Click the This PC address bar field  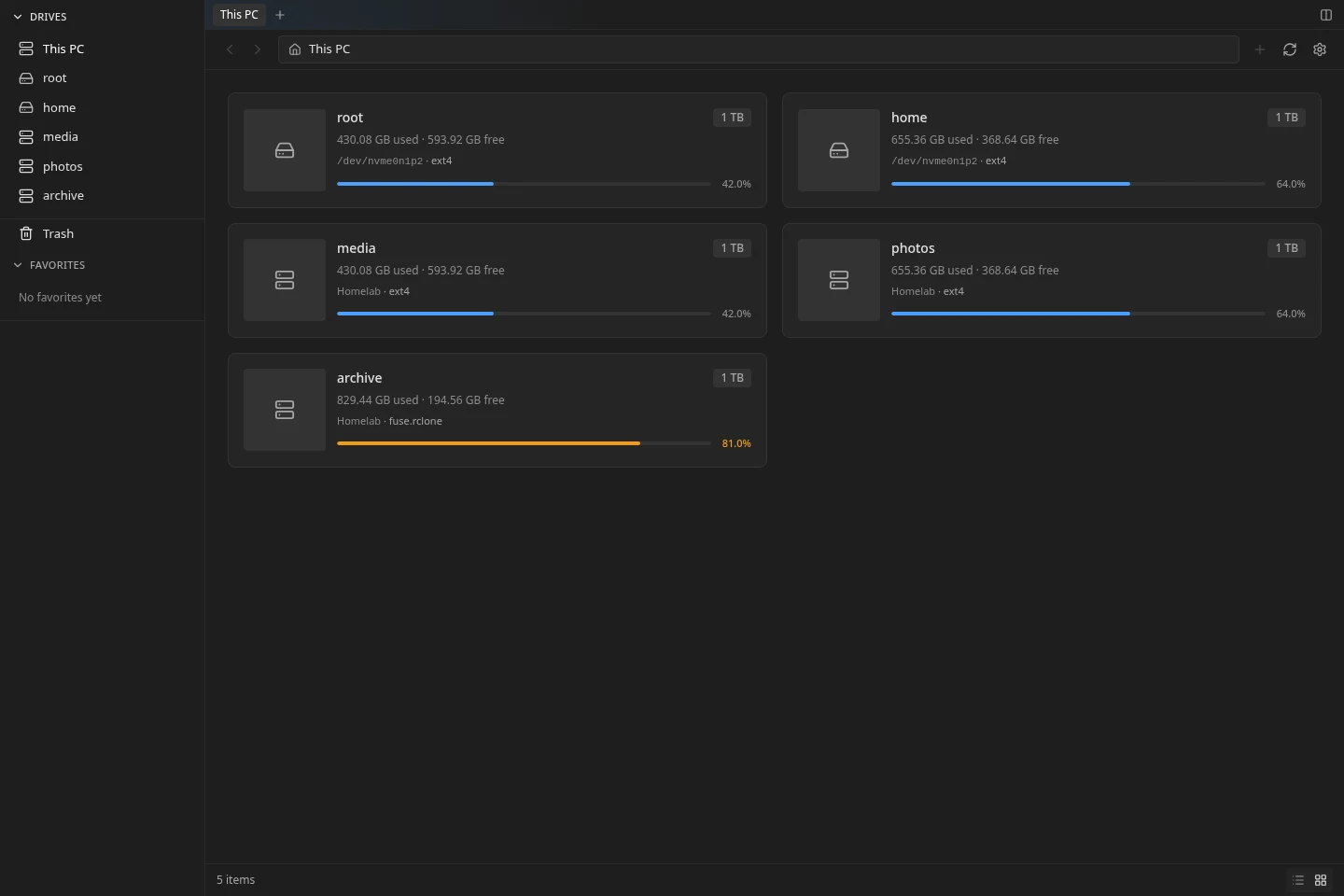(x=758, y=49)
